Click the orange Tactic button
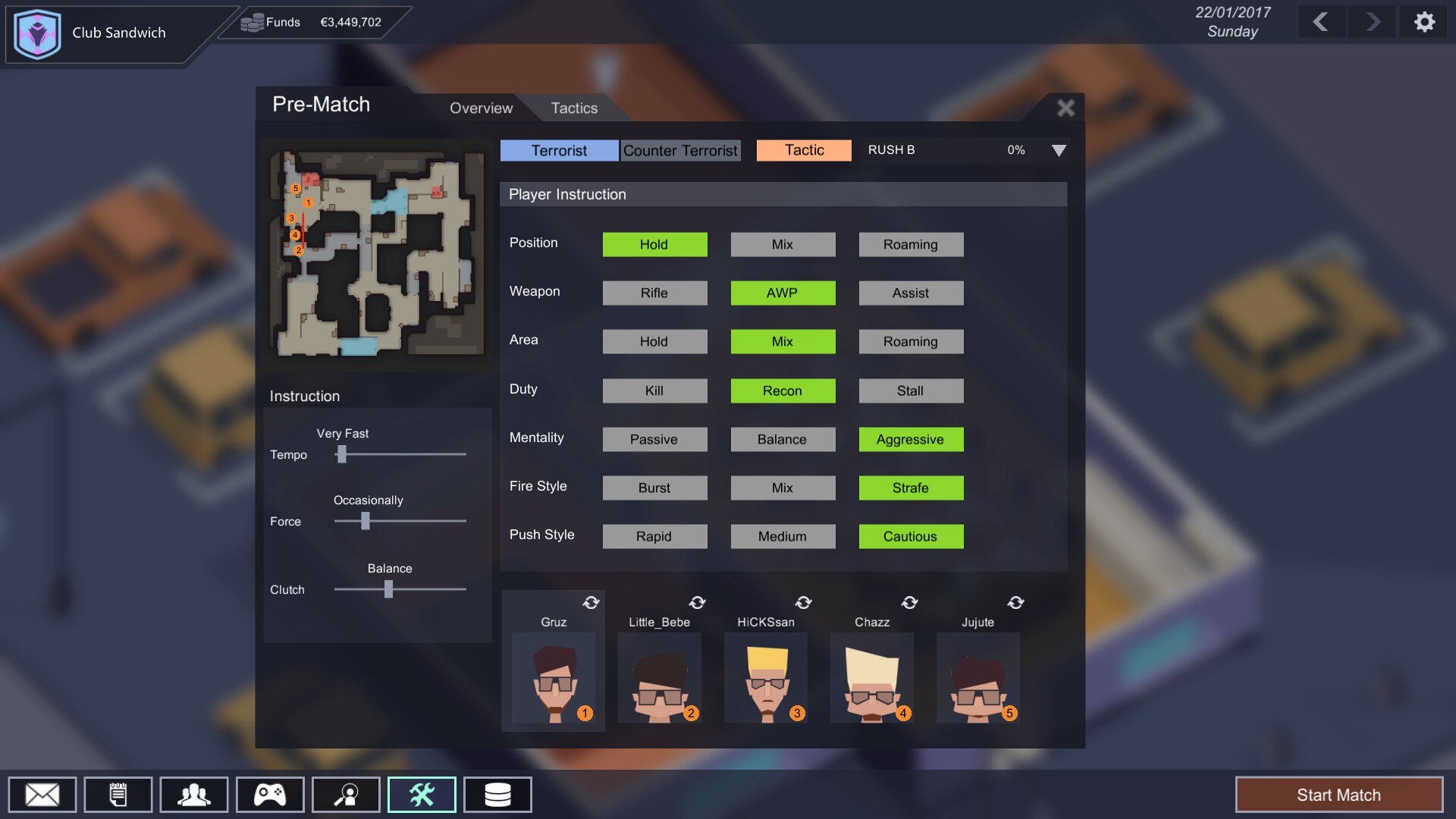The width and height of the screenshot is (1456, 819). tap(804, 150)
